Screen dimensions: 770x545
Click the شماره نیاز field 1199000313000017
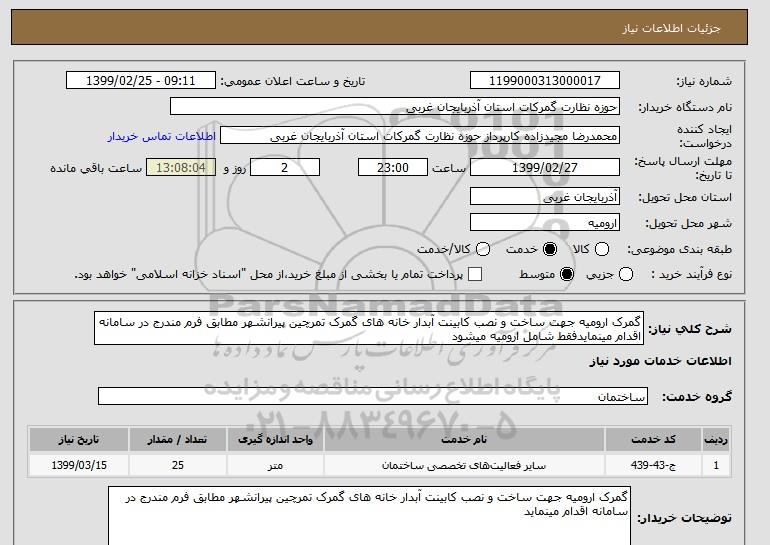545,81
